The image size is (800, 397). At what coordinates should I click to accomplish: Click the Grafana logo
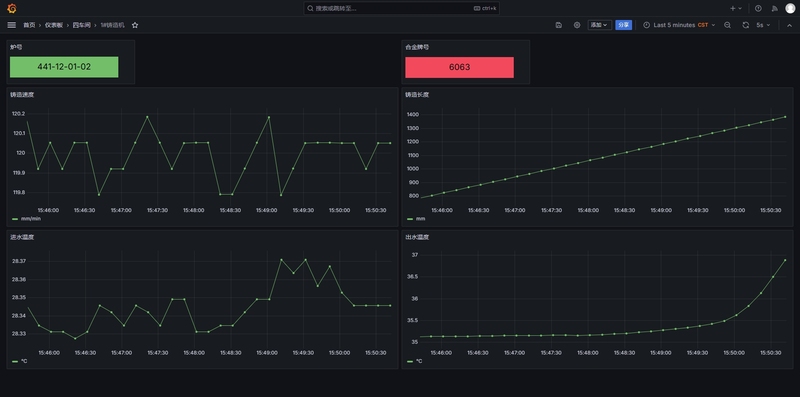(12, 8)
